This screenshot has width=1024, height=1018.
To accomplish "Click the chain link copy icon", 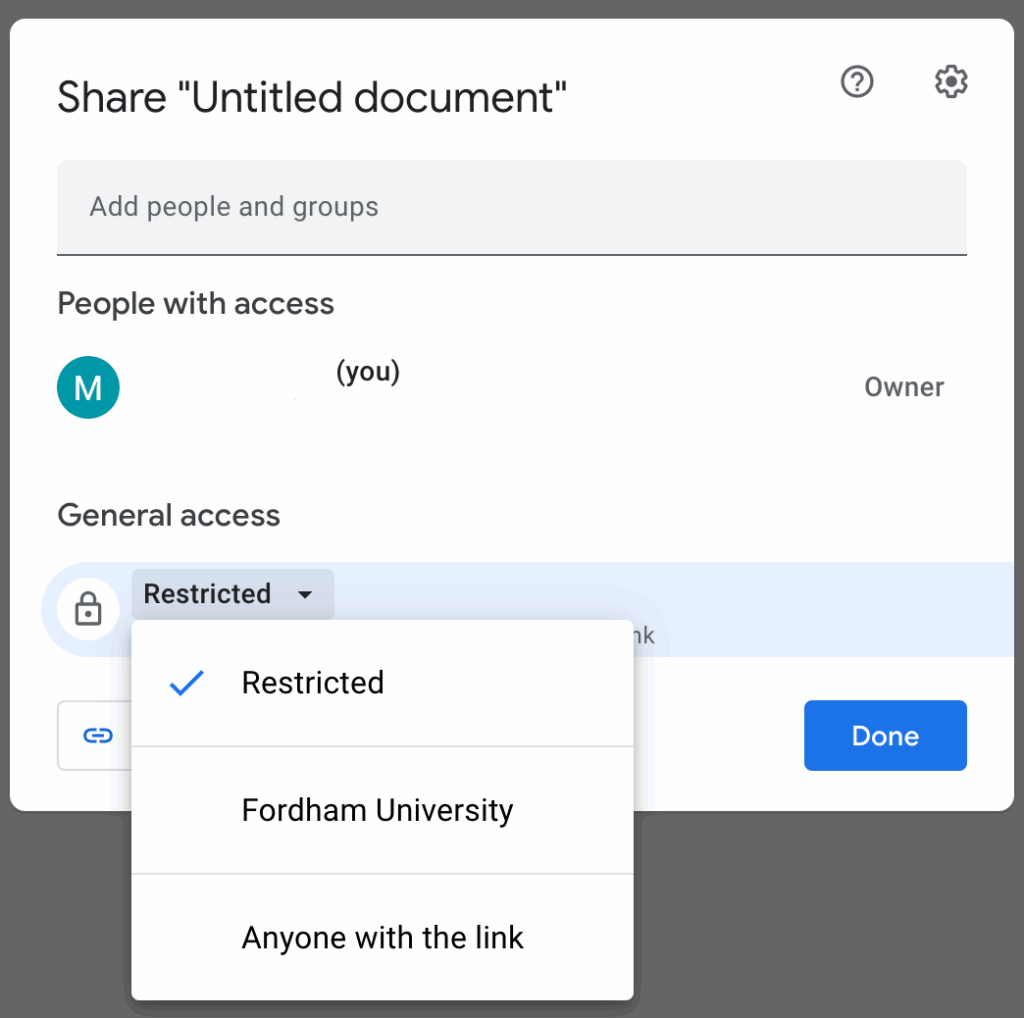I will pos(96,736).
